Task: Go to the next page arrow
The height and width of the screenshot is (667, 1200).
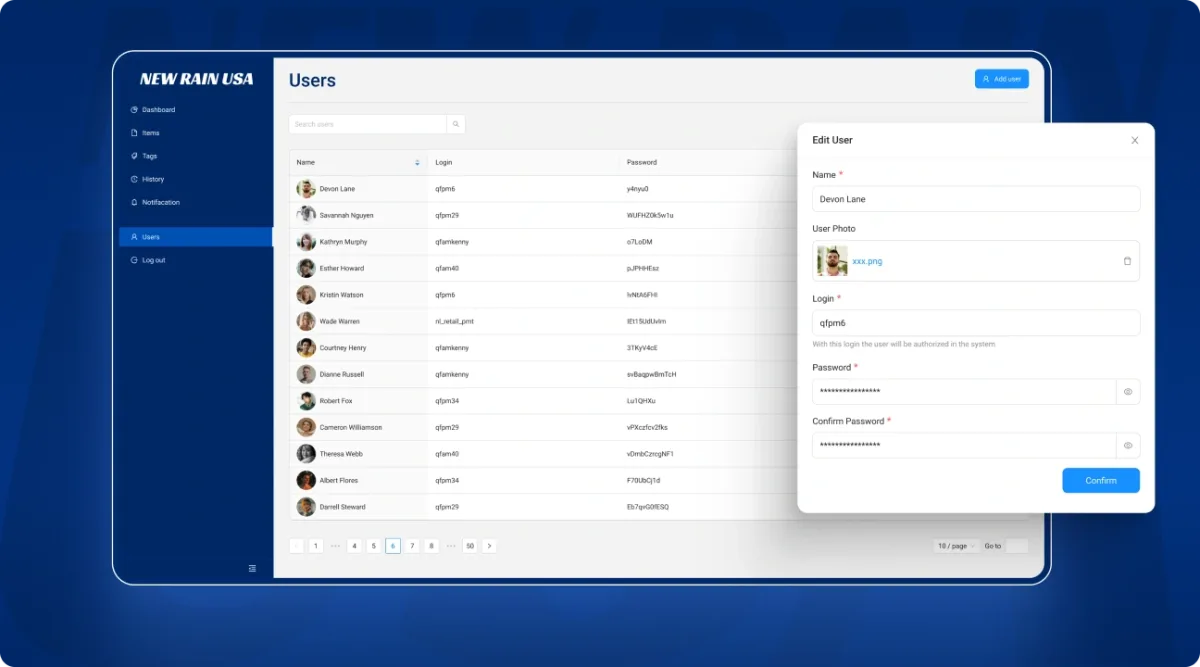Action: (489, 546)
